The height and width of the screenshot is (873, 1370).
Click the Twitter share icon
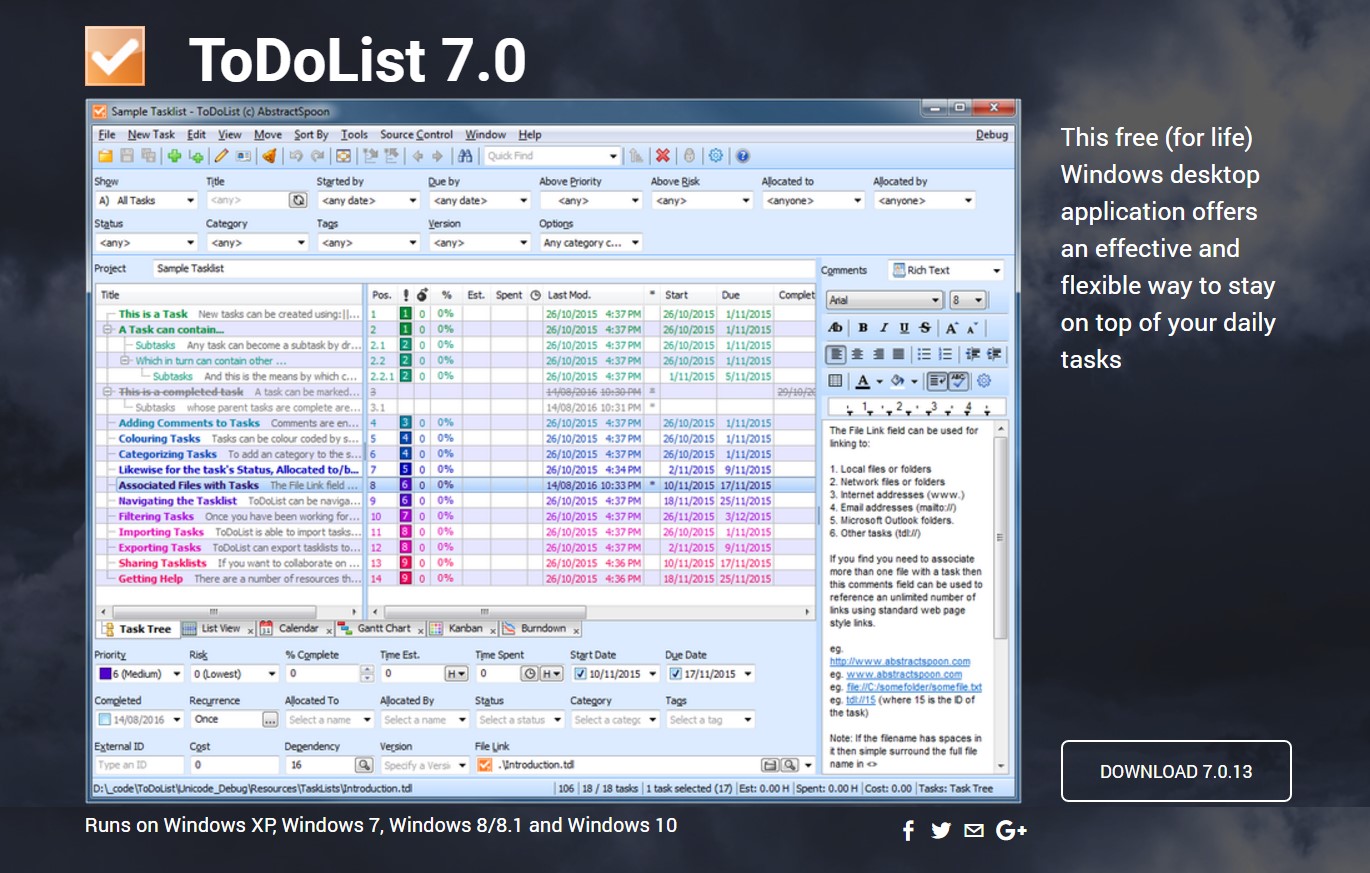(941, 830)
